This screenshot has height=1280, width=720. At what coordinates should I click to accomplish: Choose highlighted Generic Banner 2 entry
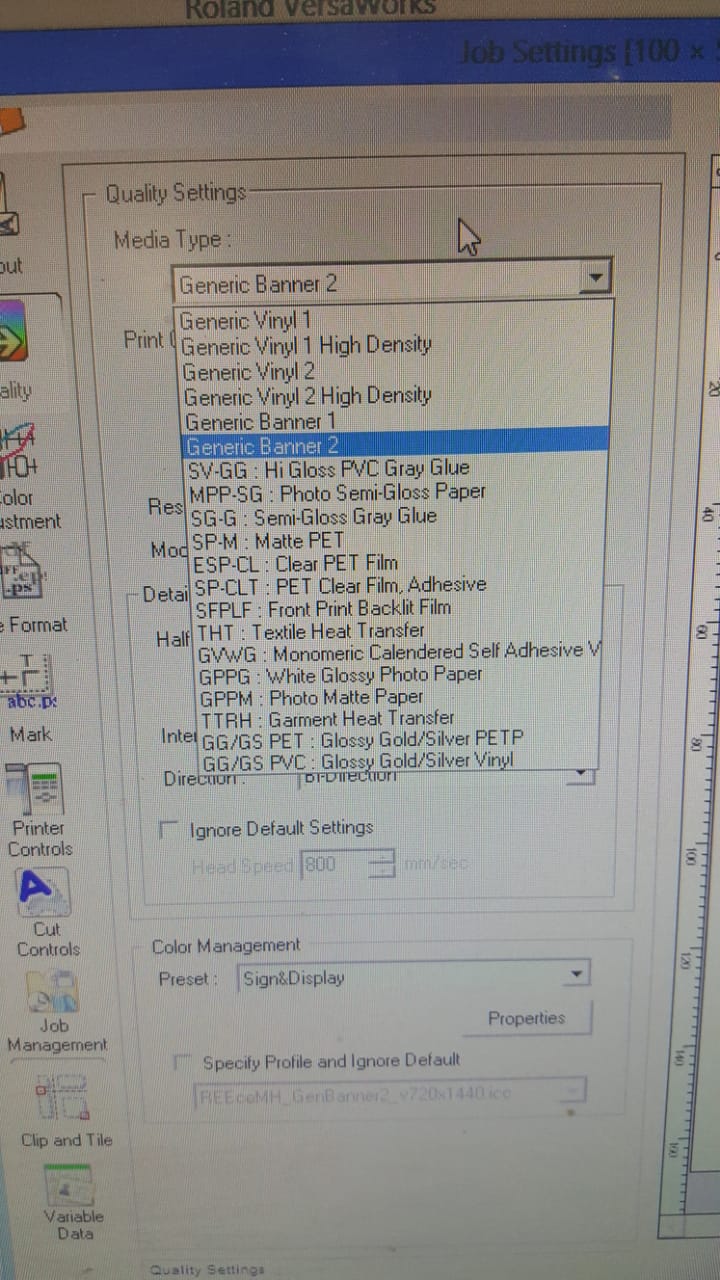coord(394,445)
